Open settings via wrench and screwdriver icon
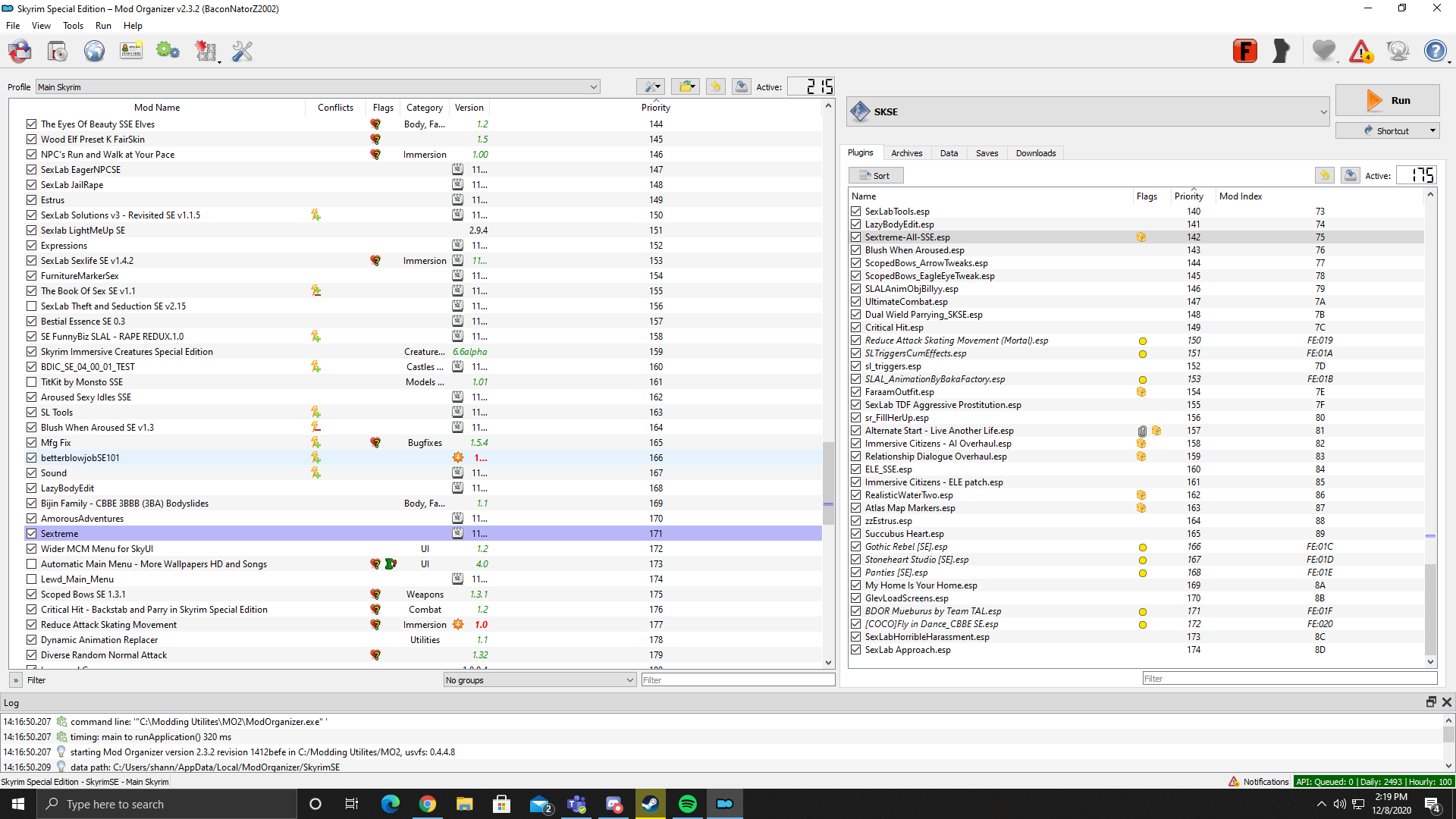This screenshot has width=1456, height=819. pos(243,52)
